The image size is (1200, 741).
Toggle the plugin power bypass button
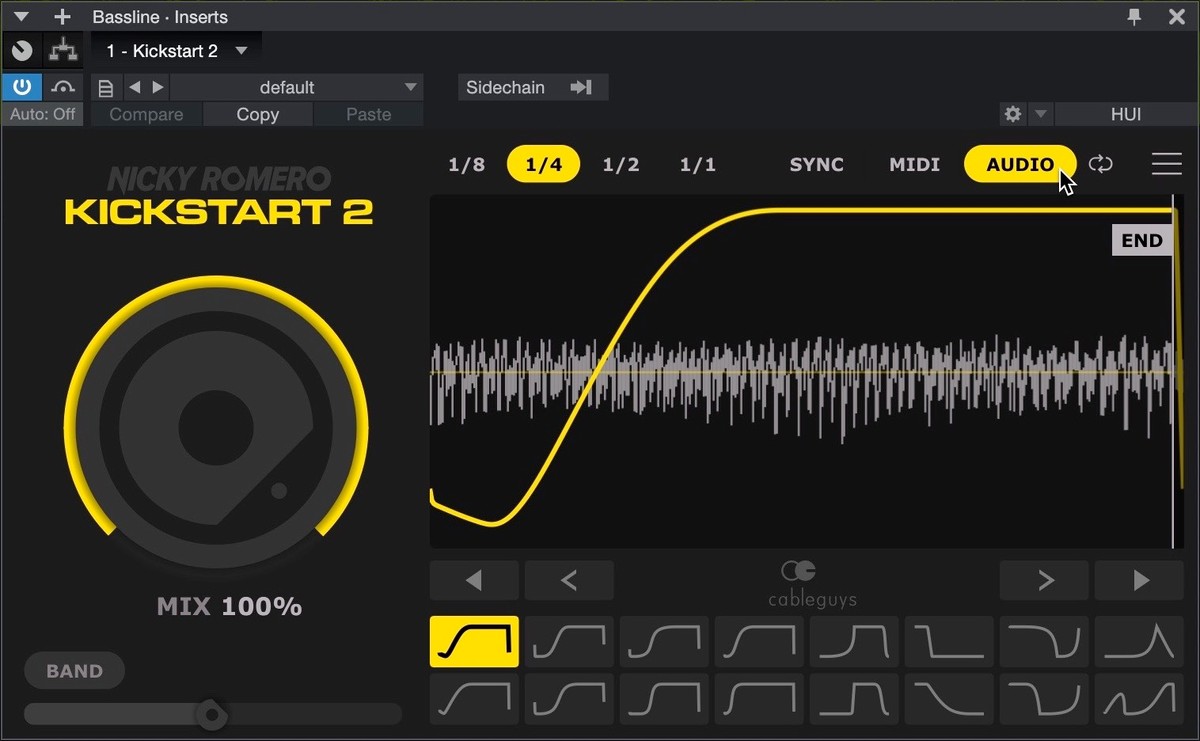pyautogui.click(x=21, y=87)
